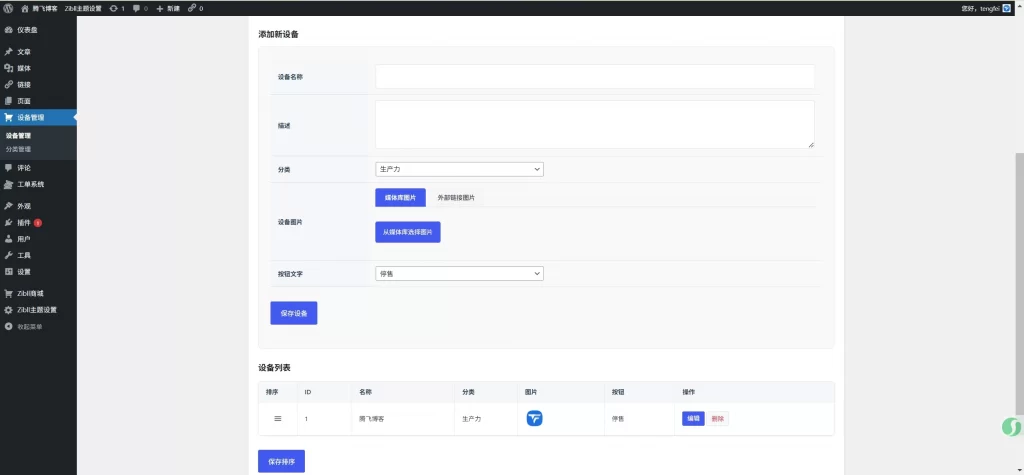This screenshot has width=1024, height=475.
Task: Switch to 外部链接图片 image source
Action: (456, 198)
